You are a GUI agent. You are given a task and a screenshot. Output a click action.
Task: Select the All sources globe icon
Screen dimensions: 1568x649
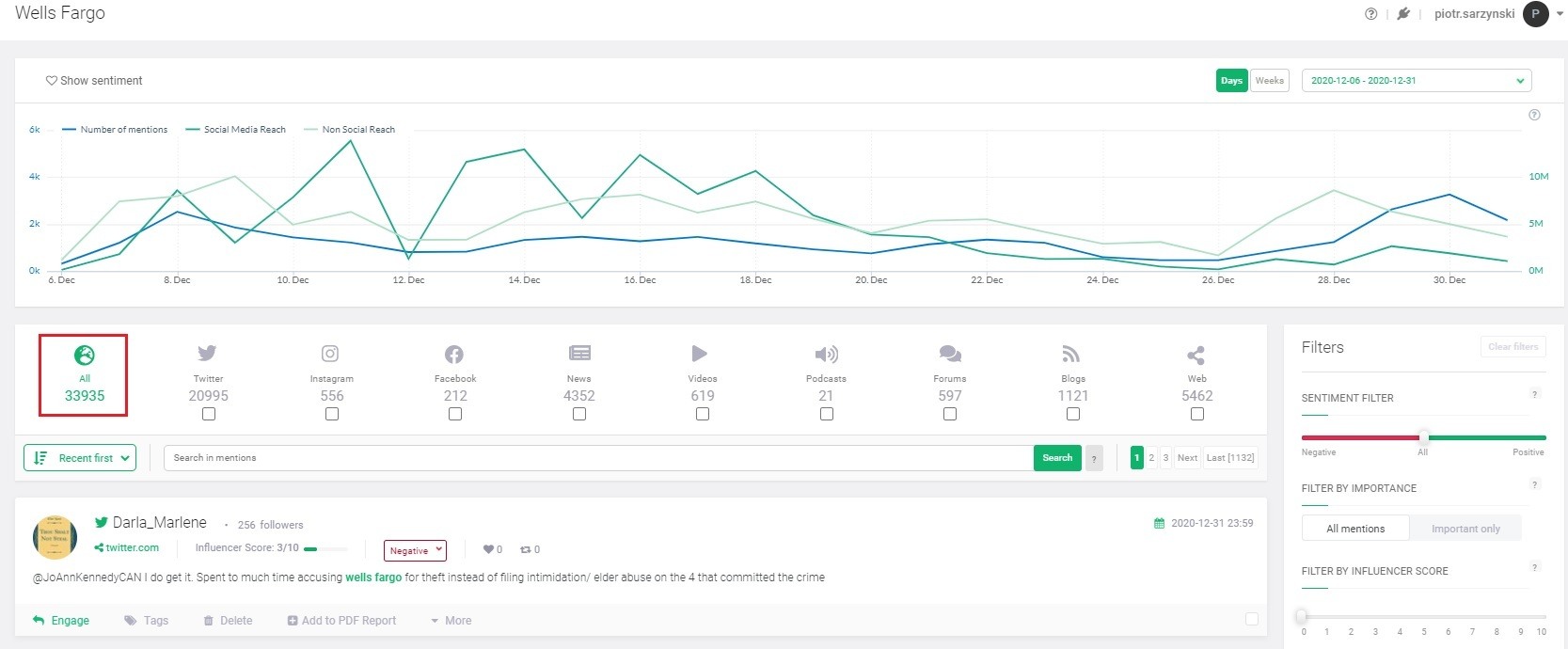point(85,355)
